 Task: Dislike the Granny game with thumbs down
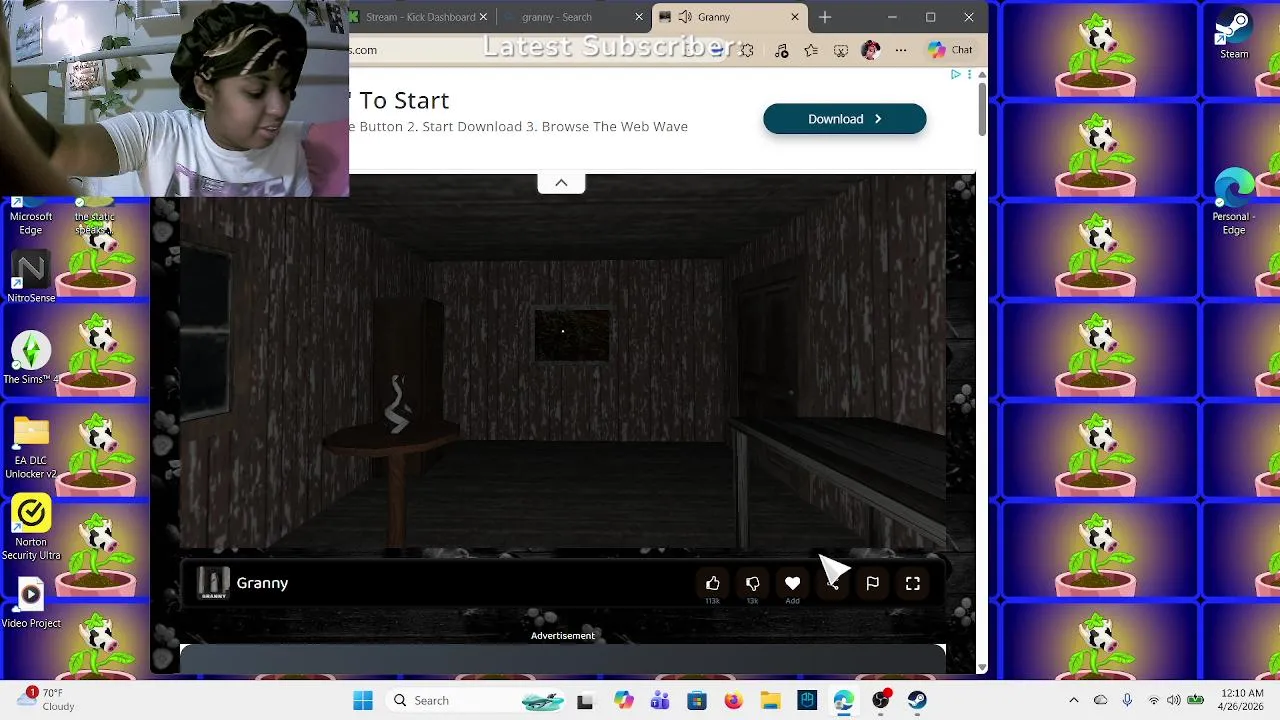[x=753, y=583]
